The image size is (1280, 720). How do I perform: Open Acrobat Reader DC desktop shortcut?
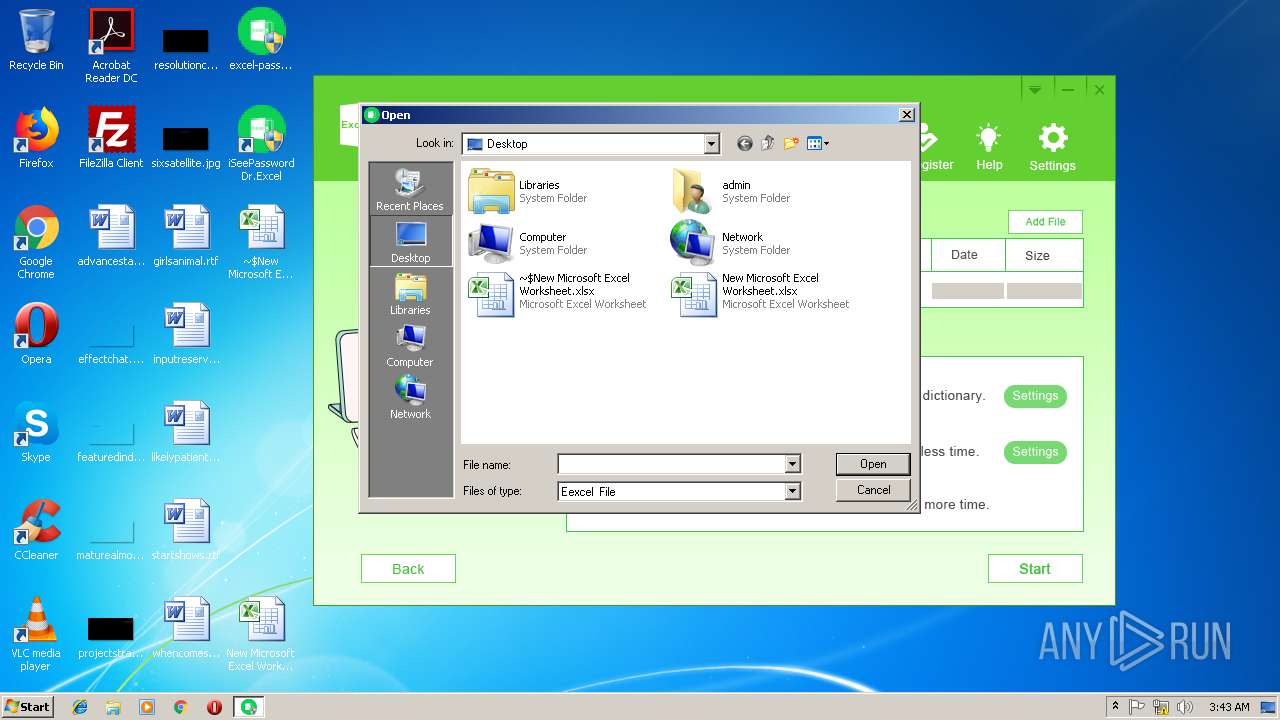tap(111, 46)
